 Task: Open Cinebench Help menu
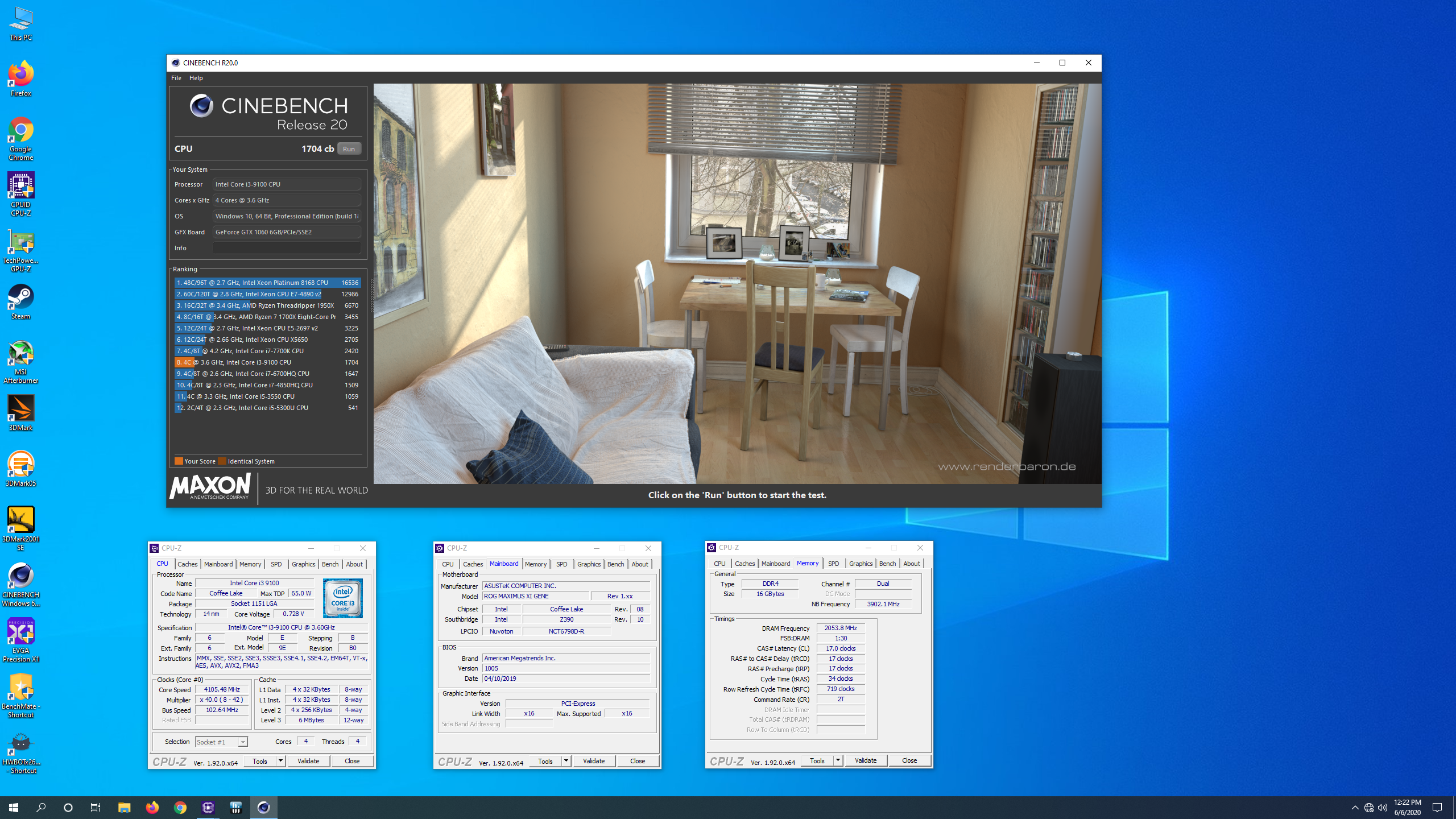click(196, 78)
